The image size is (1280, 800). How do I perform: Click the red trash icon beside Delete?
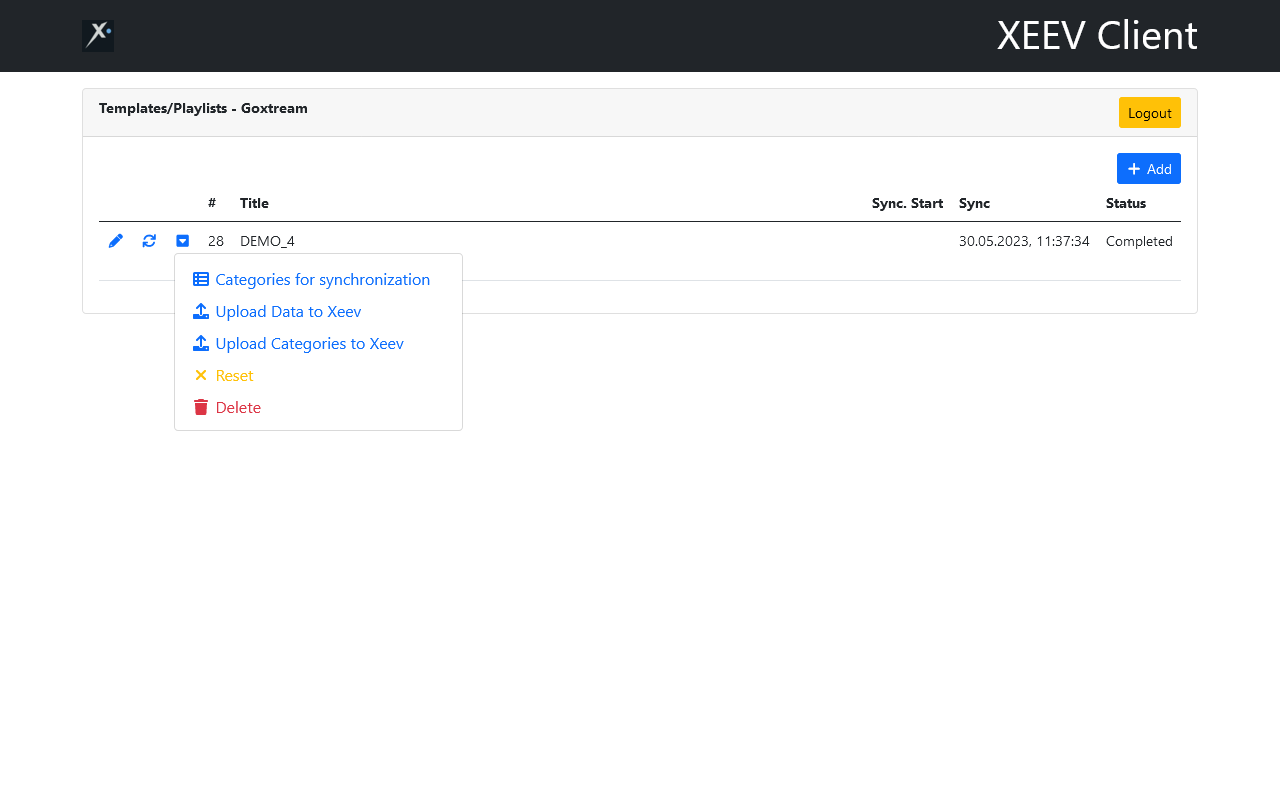point(201,408)
